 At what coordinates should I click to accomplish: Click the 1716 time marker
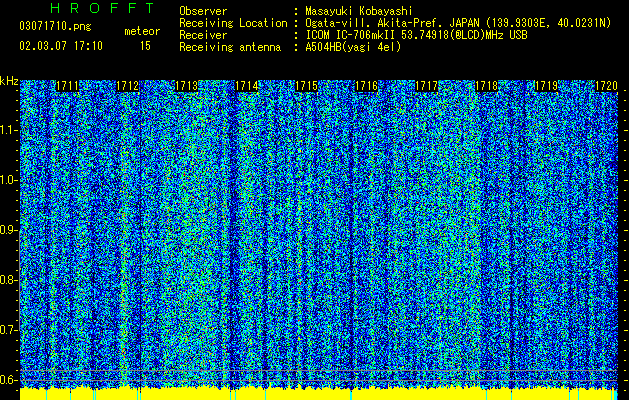click(367, 86)
